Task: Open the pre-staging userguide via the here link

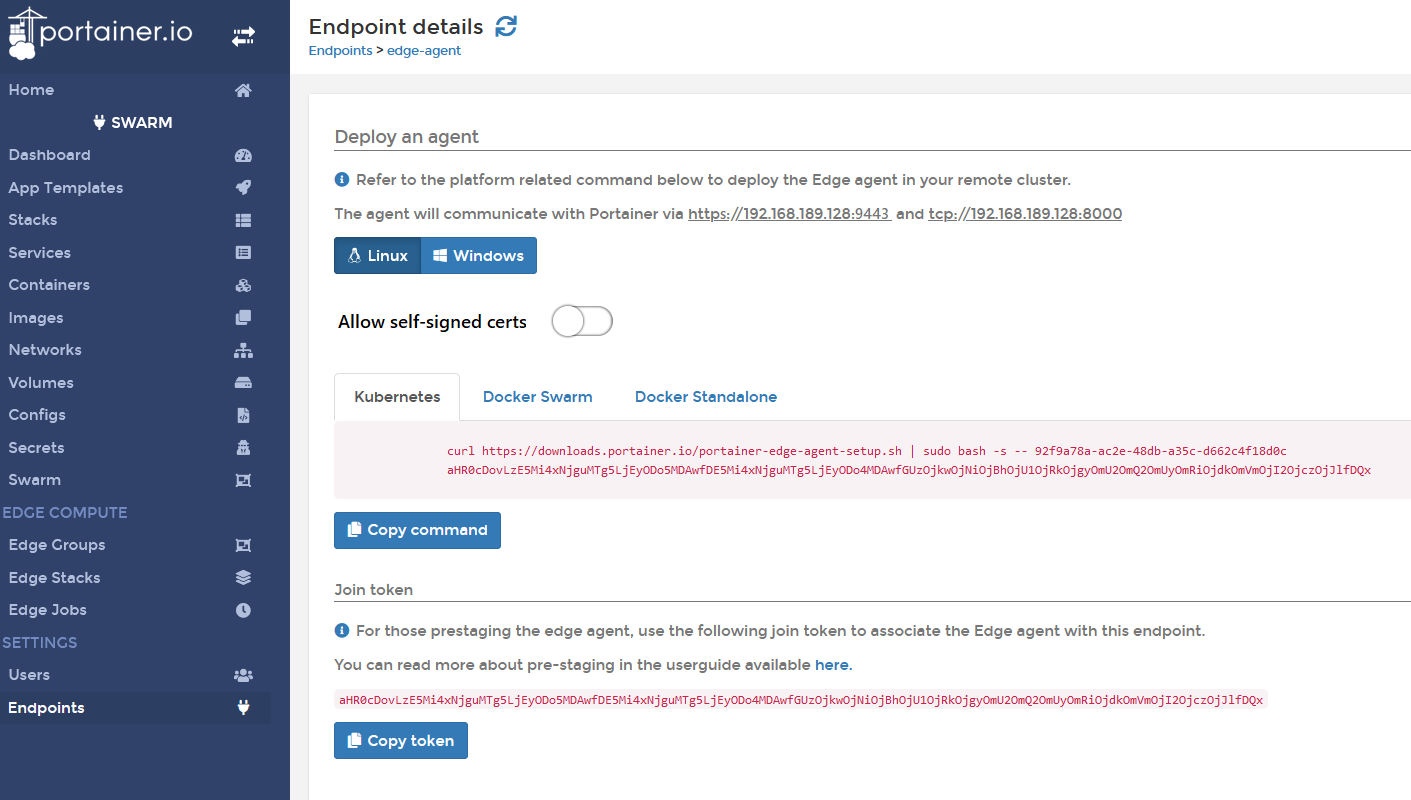Action: click(x=831, y=664)
